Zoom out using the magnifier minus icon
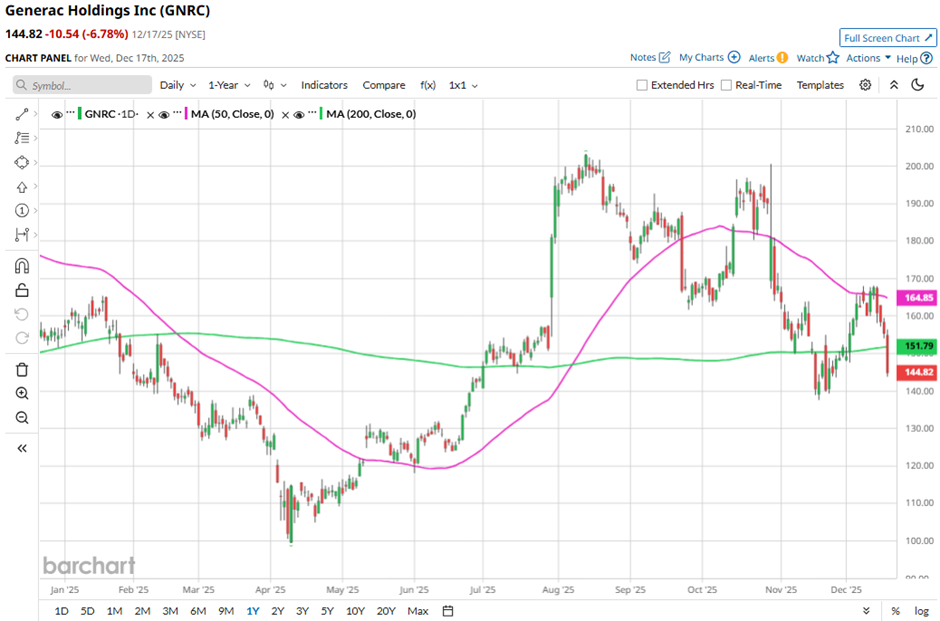Viewport: 940px width, 621px height. (22, 418)
